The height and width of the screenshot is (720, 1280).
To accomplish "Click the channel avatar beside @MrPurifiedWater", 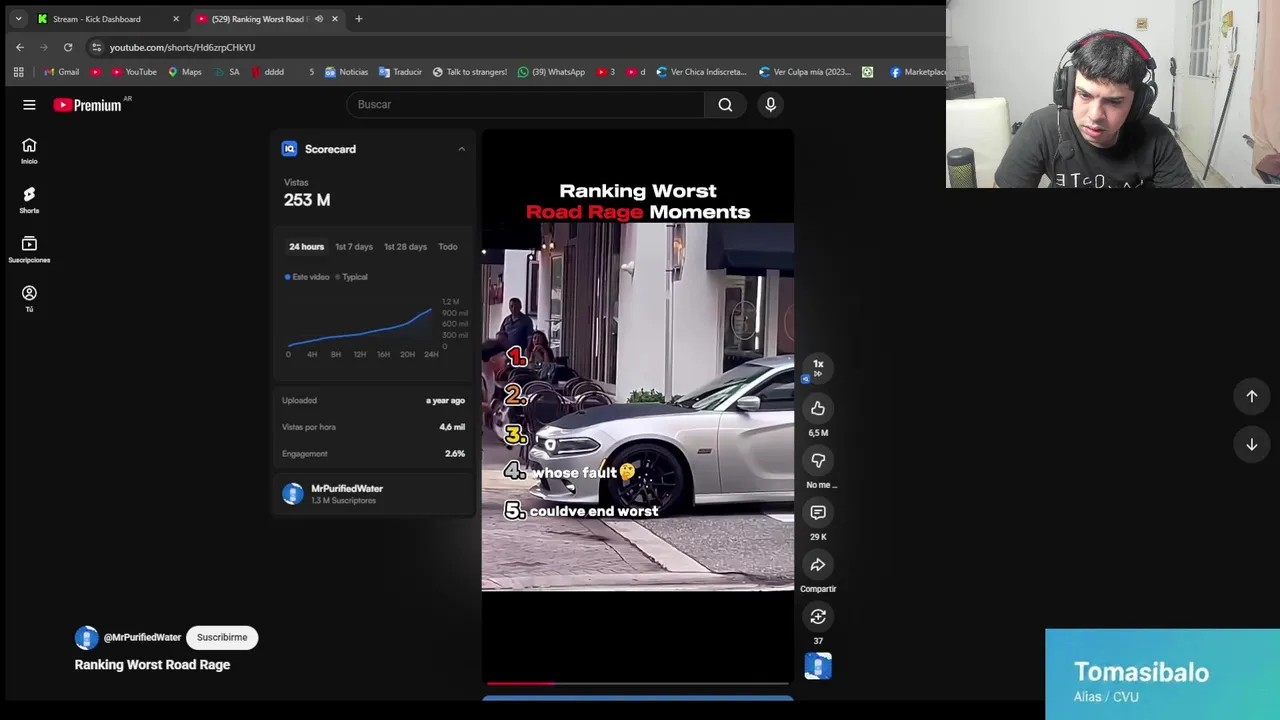I will tap(86, 637).
